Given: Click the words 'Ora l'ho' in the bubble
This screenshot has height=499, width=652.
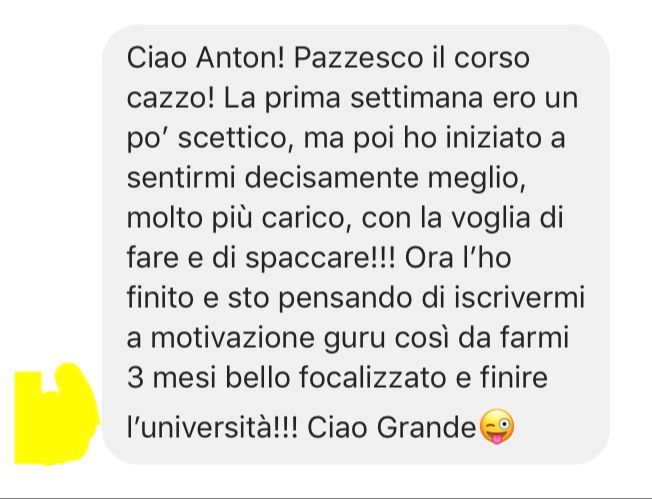Looking at the screenshot, I should click(458, 258).
